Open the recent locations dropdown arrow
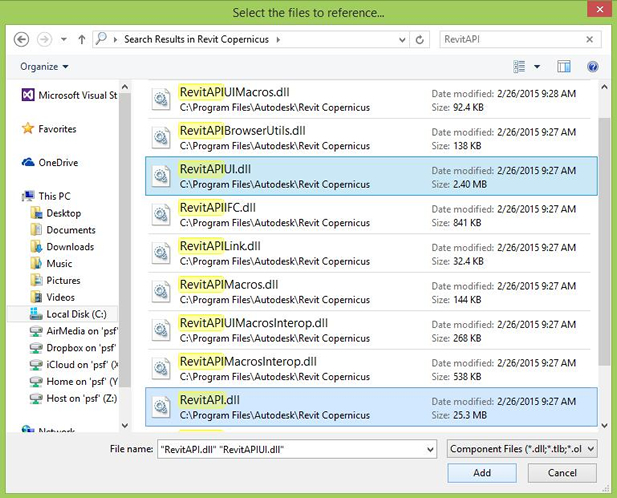 point(64,39)
